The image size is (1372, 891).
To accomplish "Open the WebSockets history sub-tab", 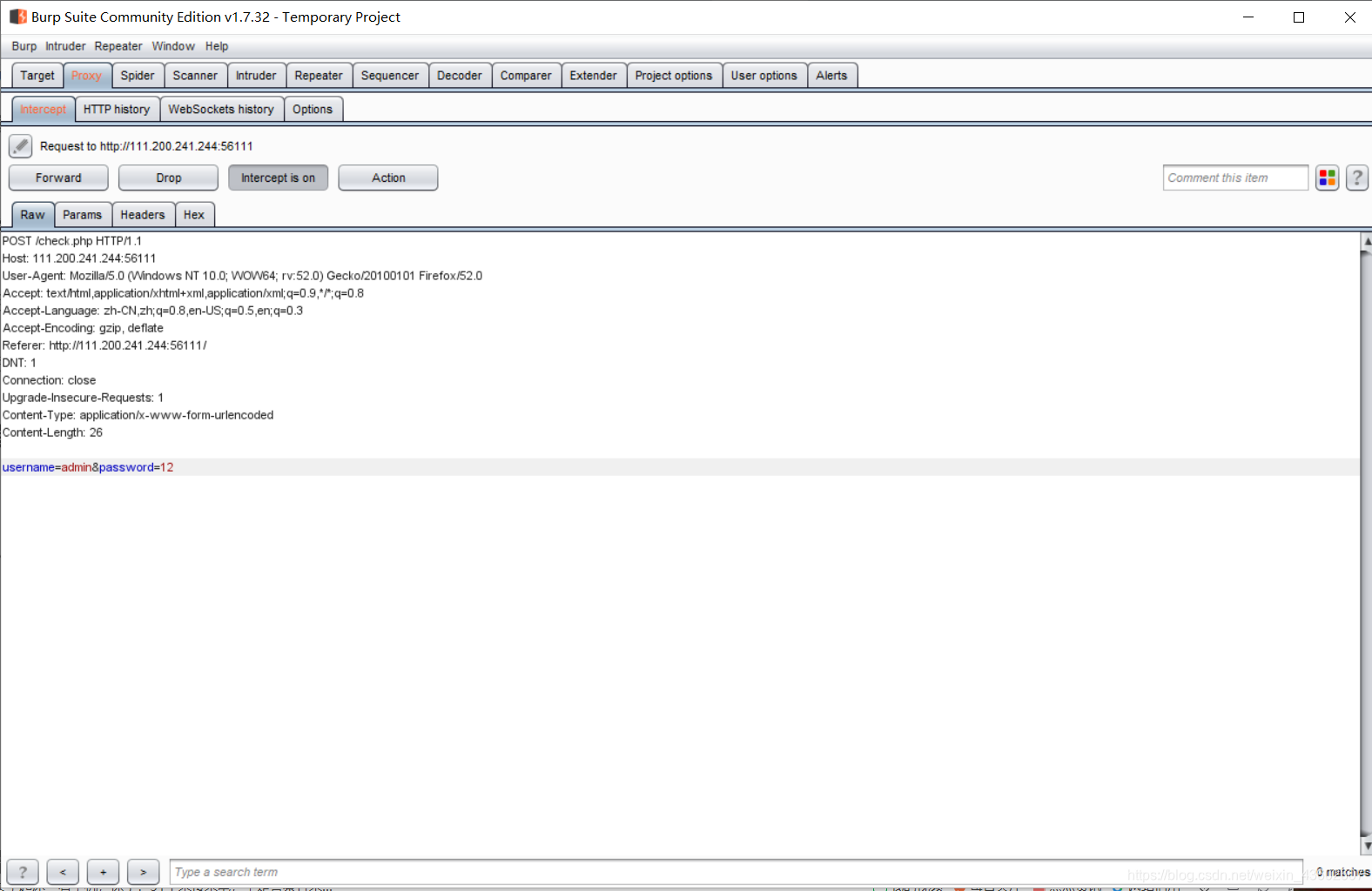I will point(221,110).
